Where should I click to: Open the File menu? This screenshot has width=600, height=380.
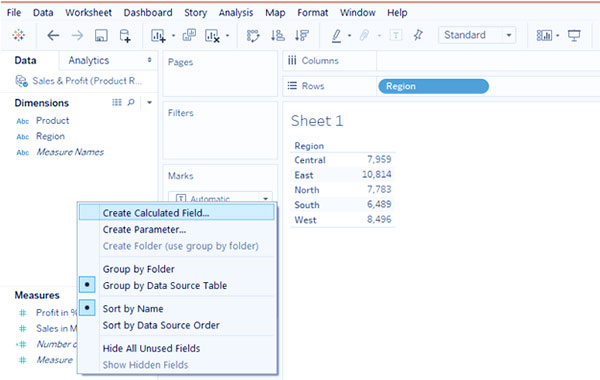coord(14,13)
